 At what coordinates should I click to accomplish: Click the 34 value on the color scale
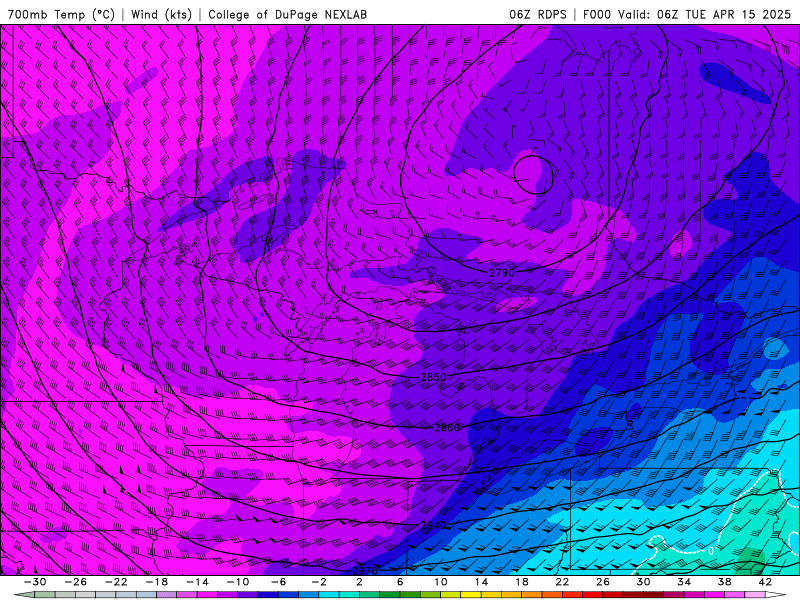(684, 582)
